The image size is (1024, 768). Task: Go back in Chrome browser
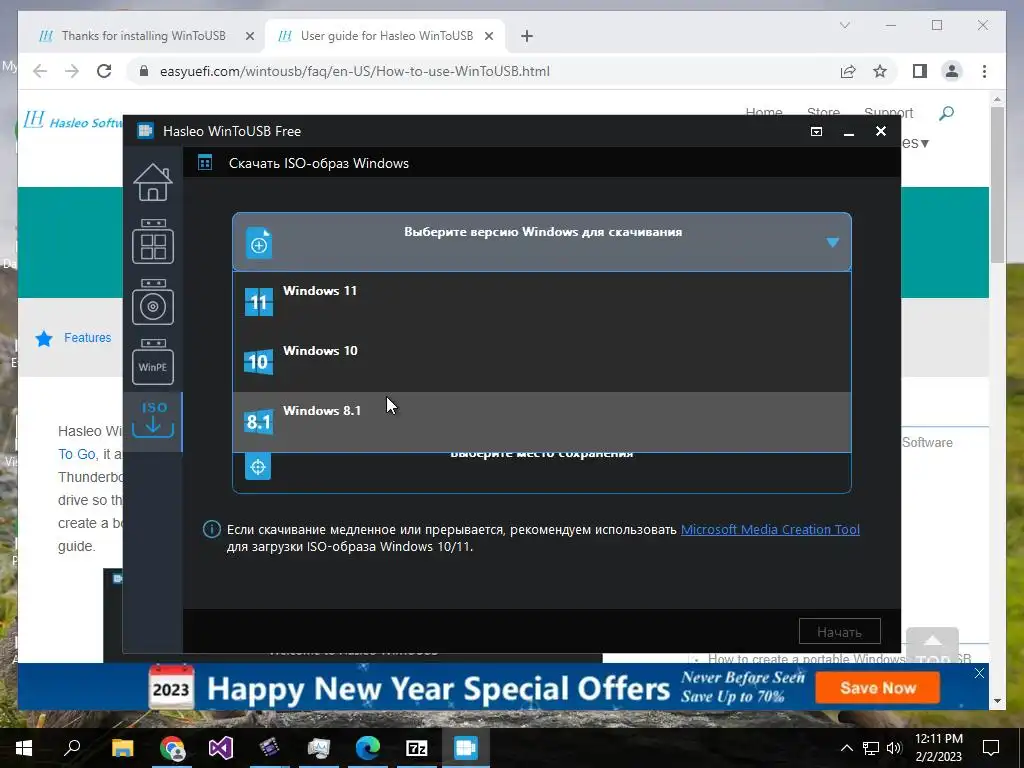[x=40, y=71]
